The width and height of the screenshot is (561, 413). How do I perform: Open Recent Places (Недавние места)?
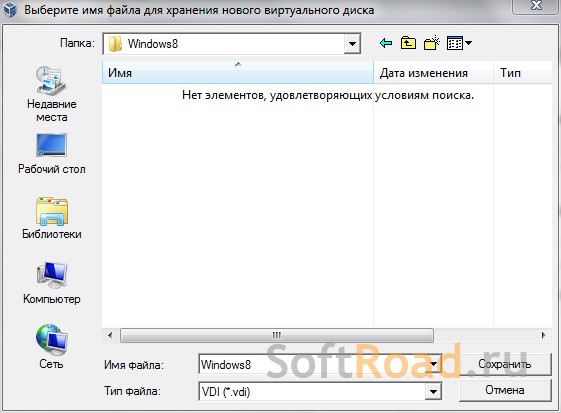(52, 94)
